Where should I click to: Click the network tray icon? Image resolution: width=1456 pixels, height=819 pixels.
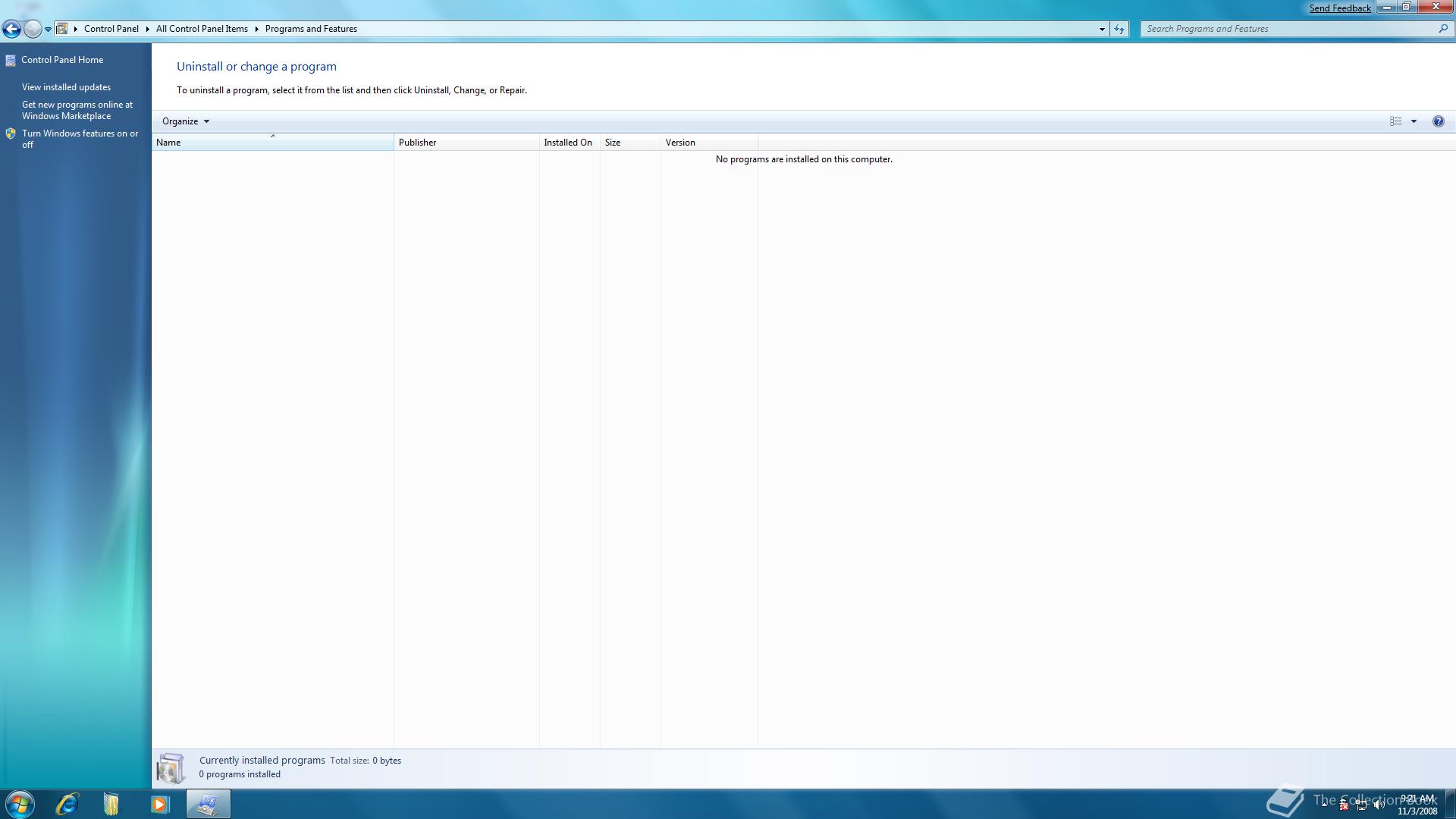coord(1362,805)
